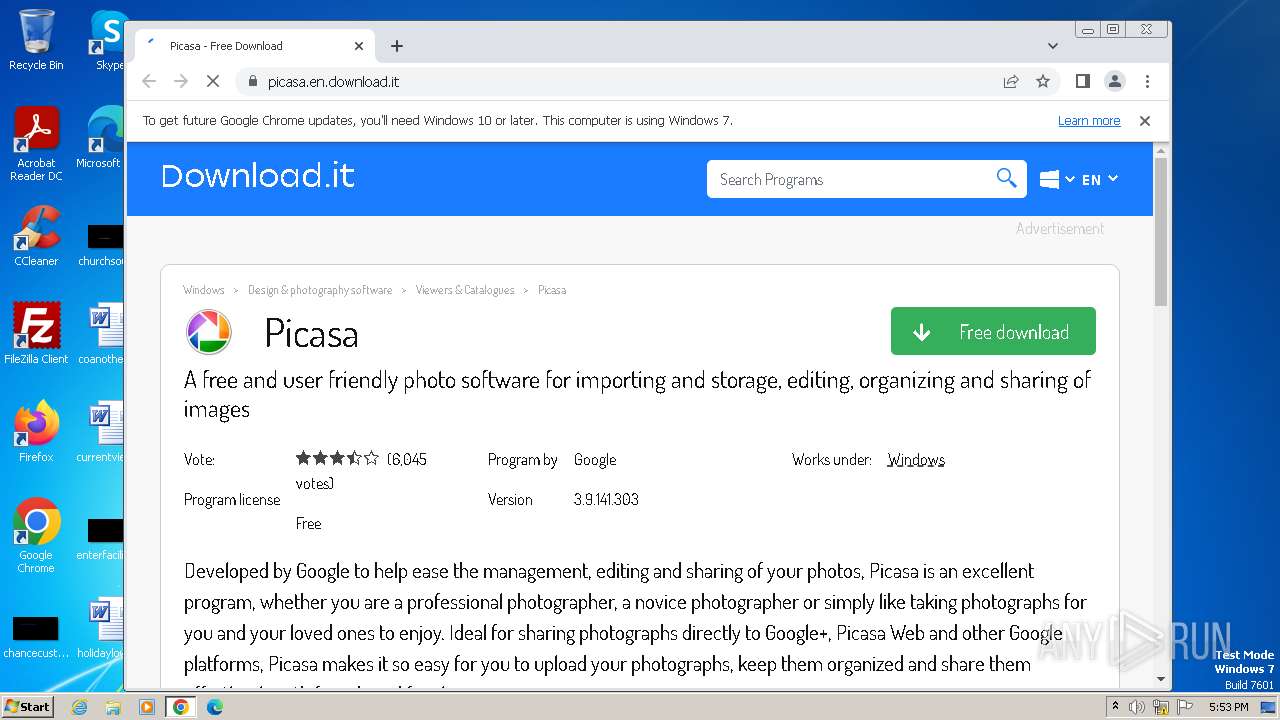Click the Google program author text
The height and width of the screenshot is (720, 1280).
tap(595, 460)
